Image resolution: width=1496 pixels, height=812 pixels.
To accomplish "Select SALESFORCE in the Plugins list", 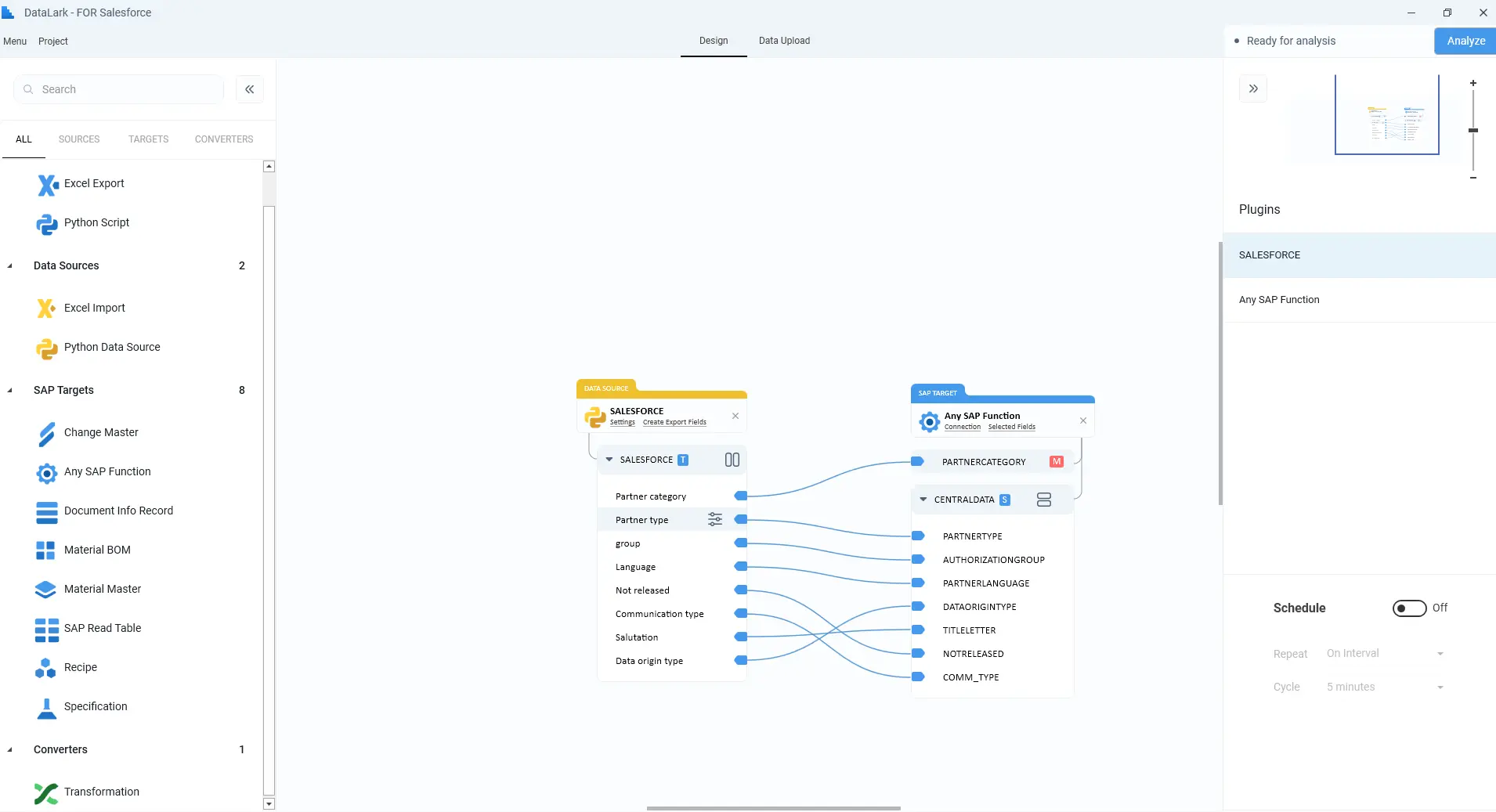I will tap(1360, 255).
